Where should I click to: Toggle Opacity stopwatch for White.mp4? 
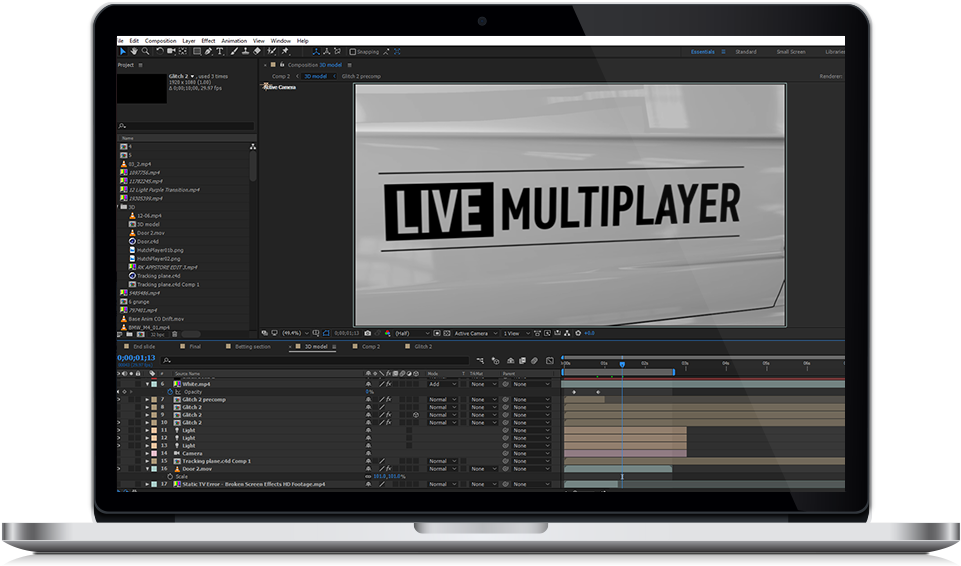pos(170,391)
